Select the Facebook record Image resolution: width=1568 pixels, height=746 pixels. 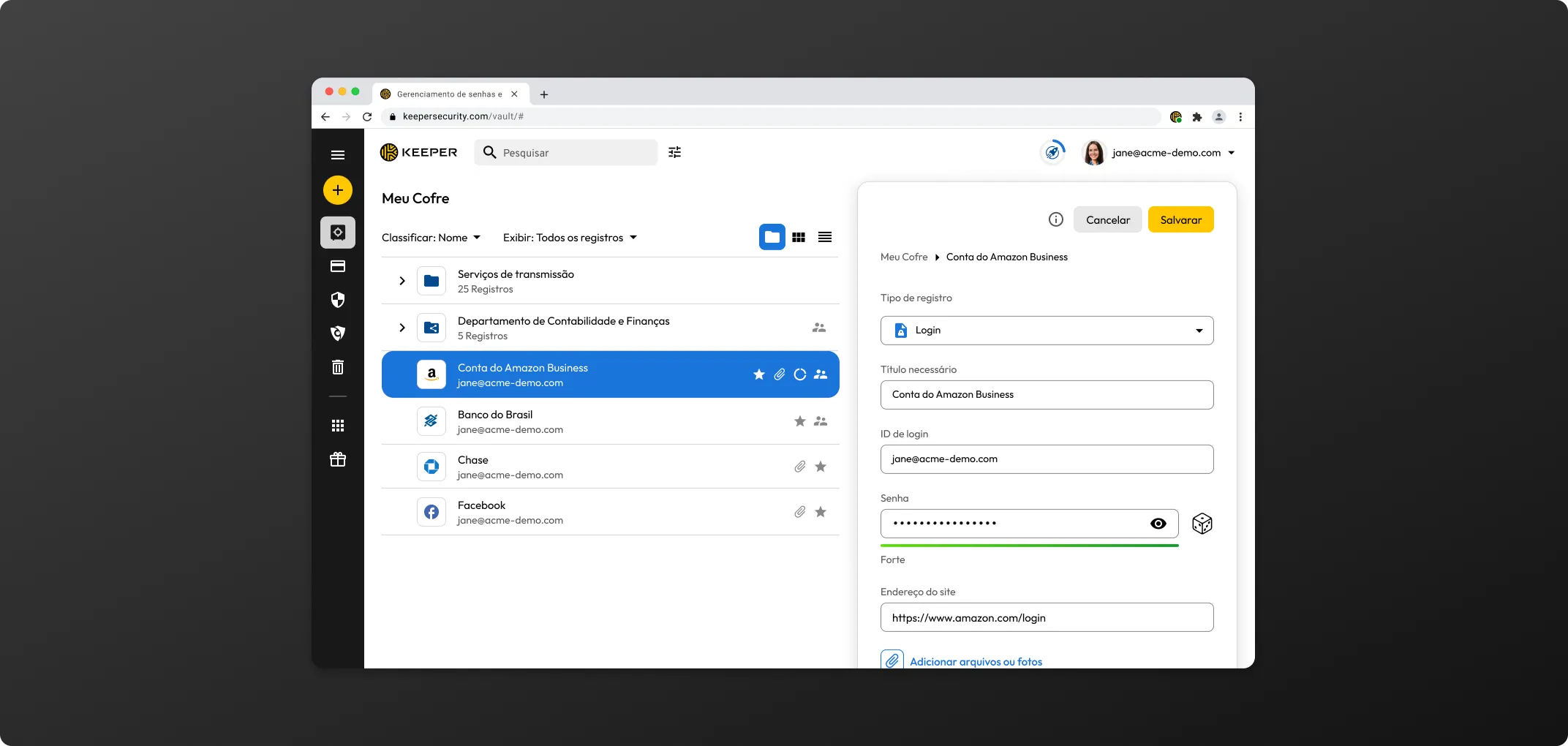click(x=611, y=512)
